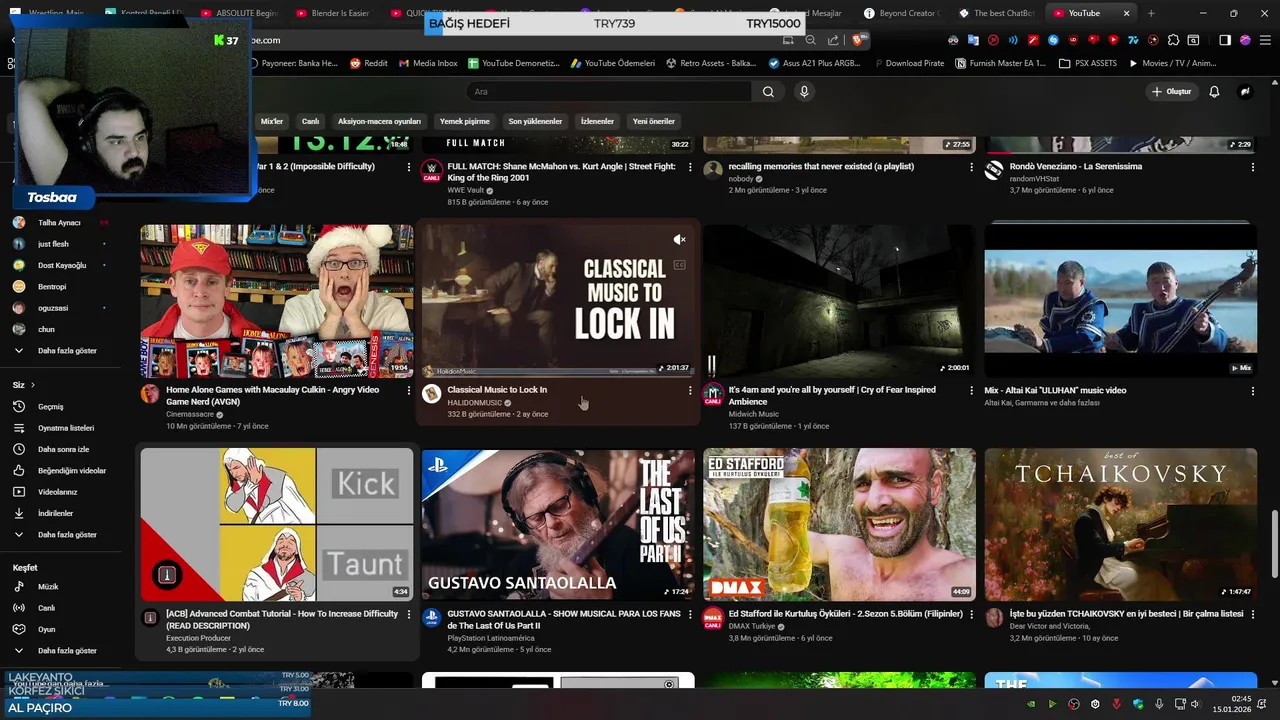This screenshot has height=720, width=1280.
Task: Open options menu for GUSTAVO SANTAOLALLA video
Action: (x=690, y=614)
